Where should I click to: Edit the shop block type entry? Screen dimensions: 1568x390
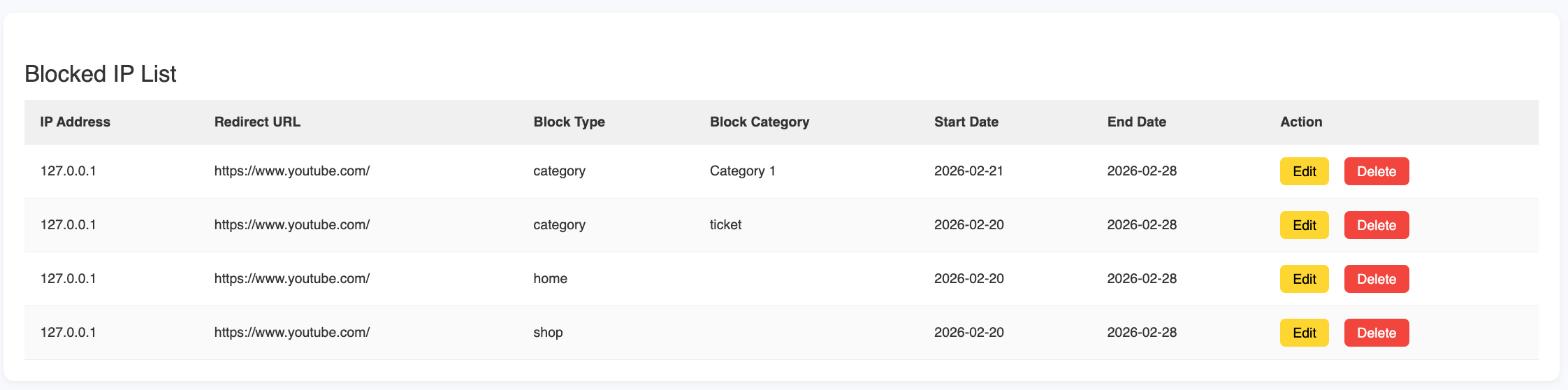tap(1304, 333)
